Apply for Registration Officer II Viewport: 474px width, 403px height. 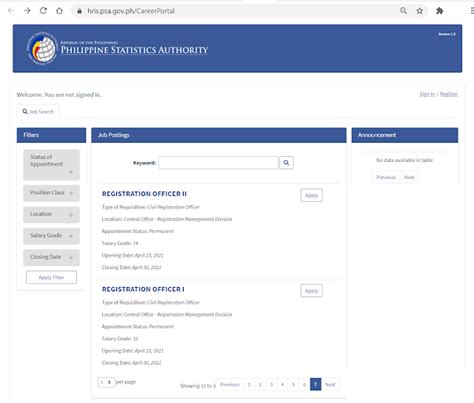311,195
